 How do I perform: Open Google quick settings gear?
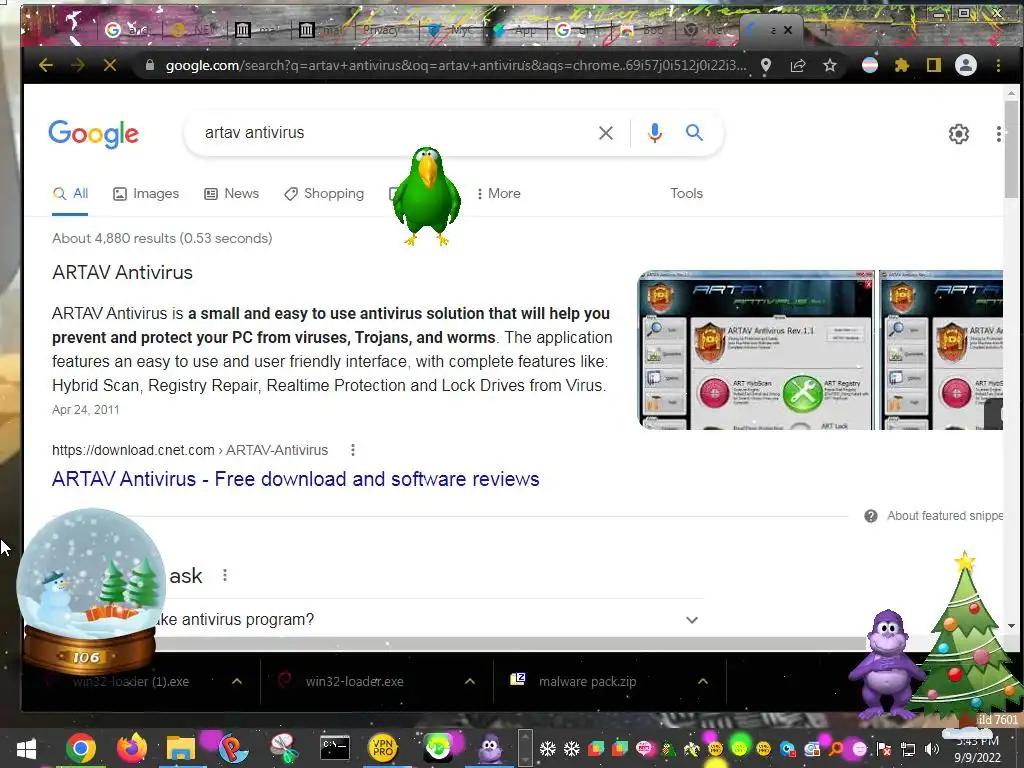(x=959, y=134)
